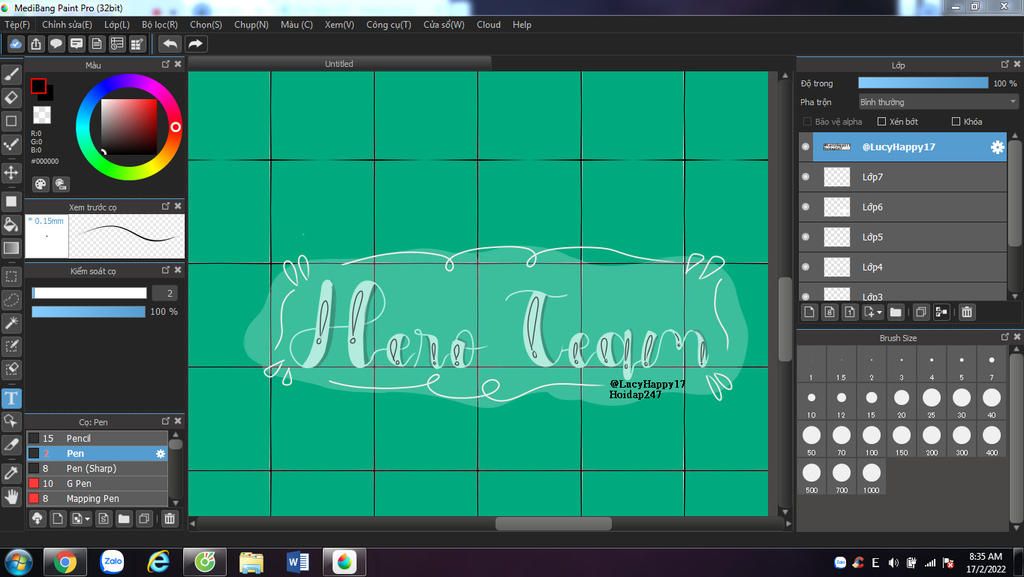Expand the add-brush dropdown arrow
The height and width of the screenshot is (577, 1024).
click(x=88, y=520)
